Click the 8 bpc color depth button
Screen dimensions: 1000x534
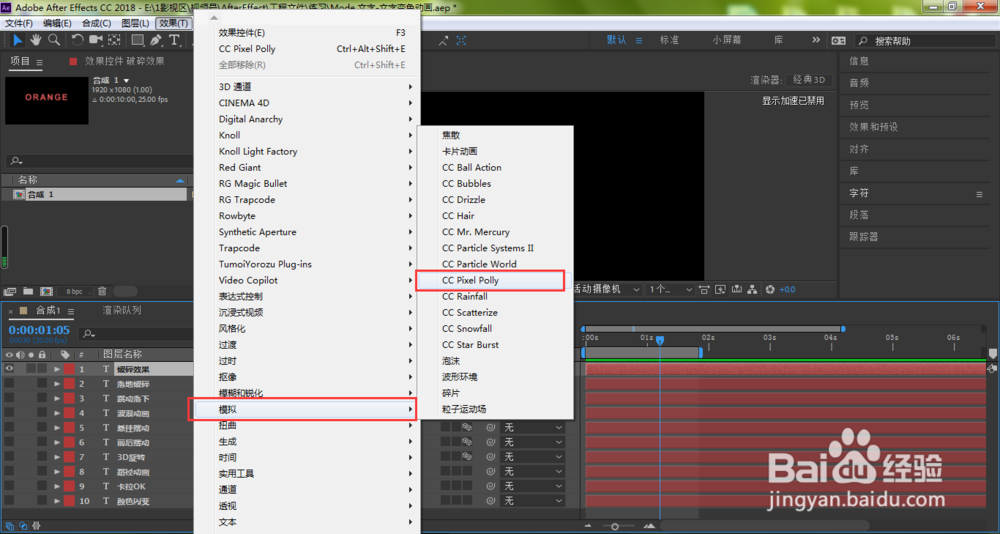coord(75,291)
